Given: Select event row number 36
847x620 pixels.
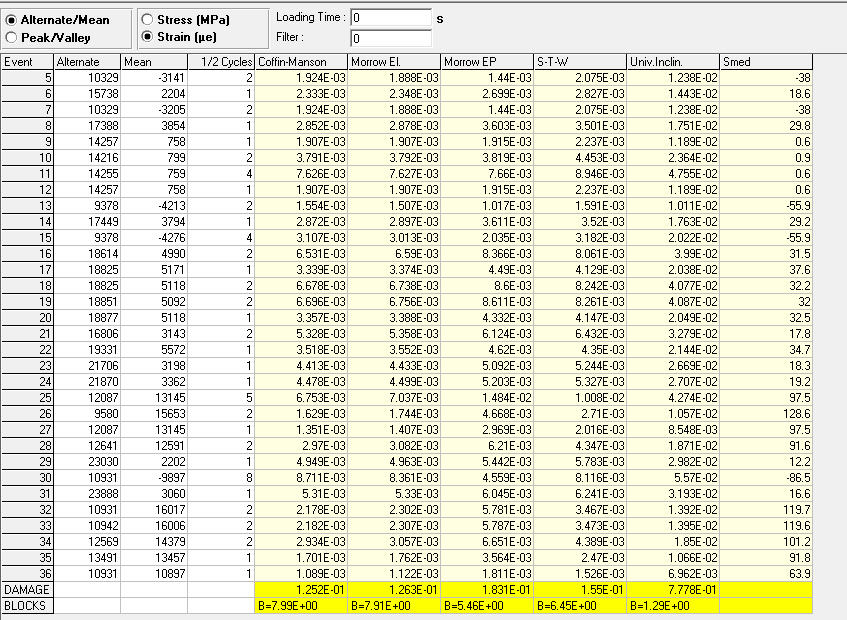Looking at the screenshot, I should point(27,576).
